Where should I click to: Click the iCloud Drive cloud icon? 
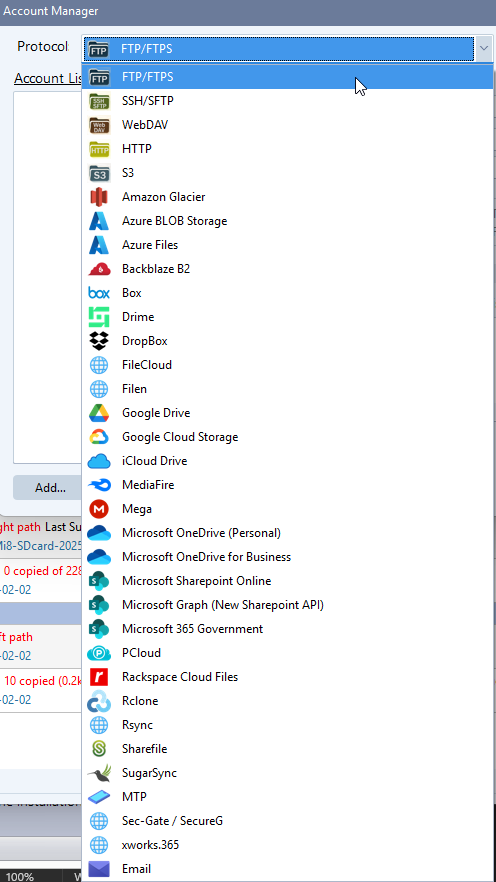pyautogui.click(x=99, y=461)
